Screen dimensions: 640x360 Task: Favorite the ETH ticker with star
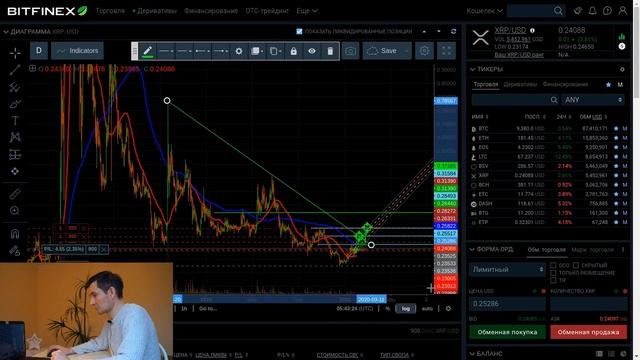pos(616,138)
